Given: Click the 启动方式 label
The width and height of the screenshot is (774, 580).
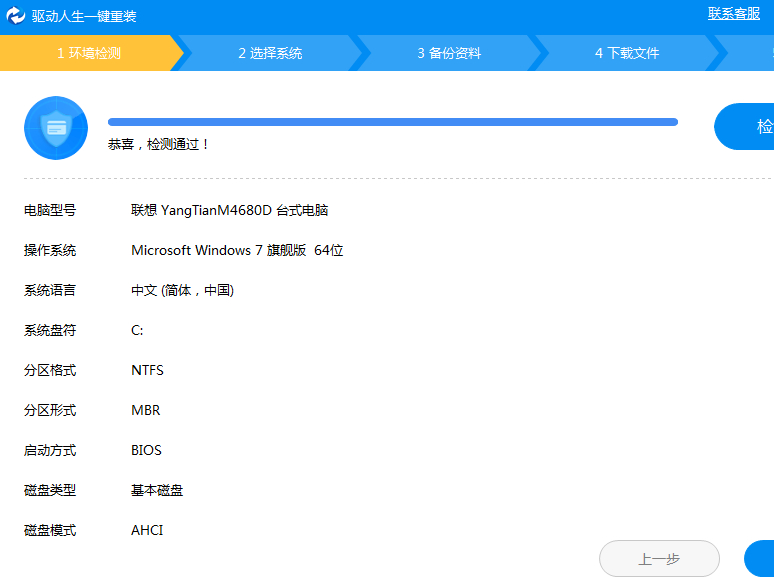Looking at the screenshot, I should click(x=50, y=450).
